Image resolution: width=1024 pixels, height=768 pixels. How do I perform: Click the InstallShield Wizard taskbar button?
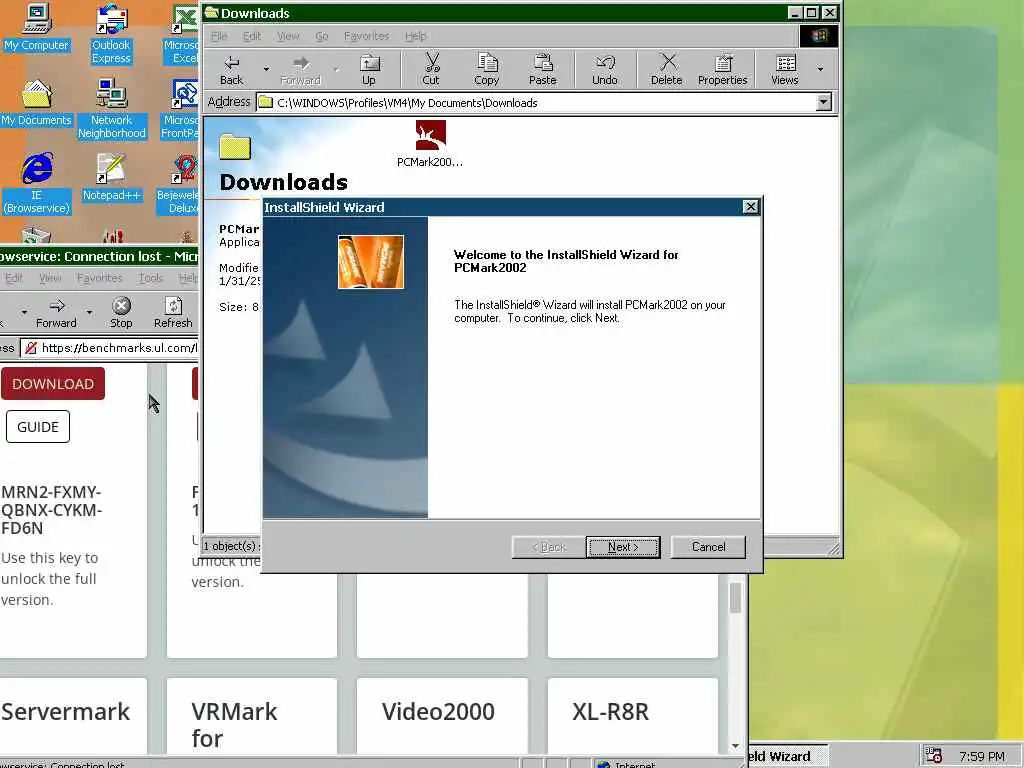point(788,756)
